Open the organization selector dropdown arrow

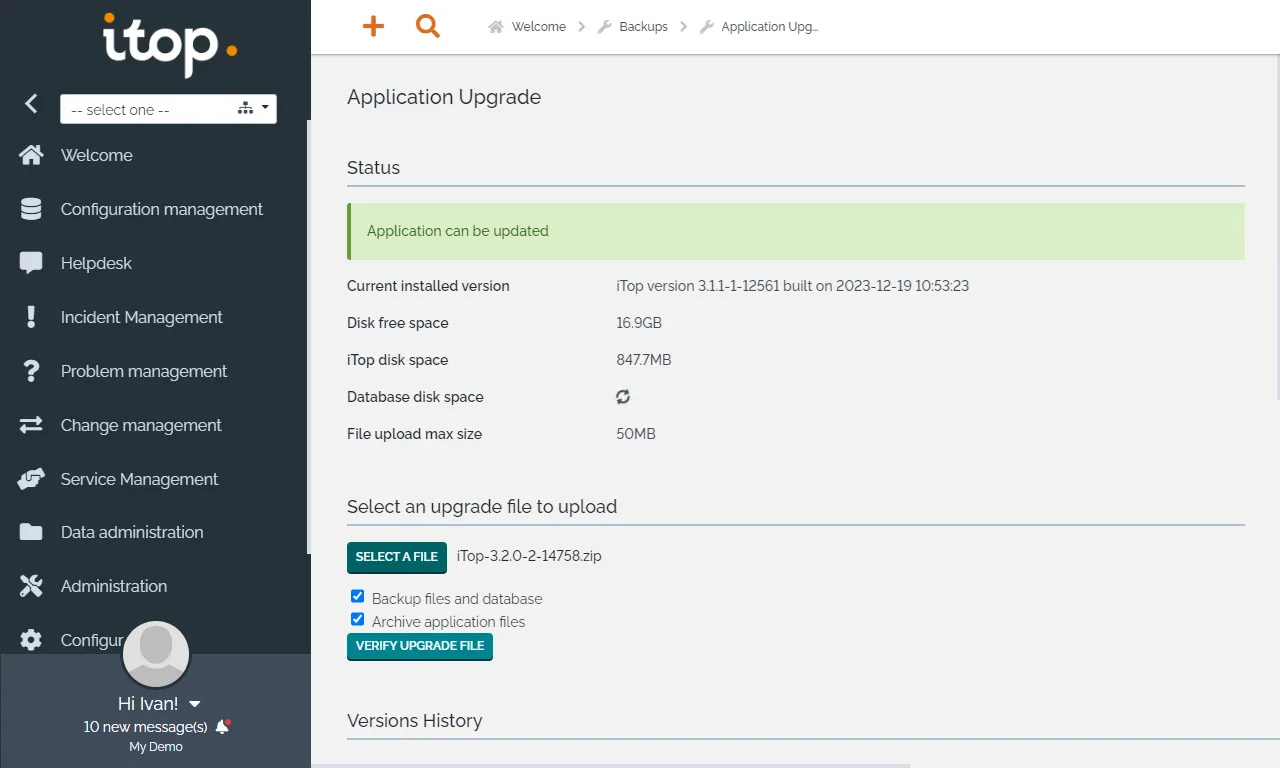point(265,107)
